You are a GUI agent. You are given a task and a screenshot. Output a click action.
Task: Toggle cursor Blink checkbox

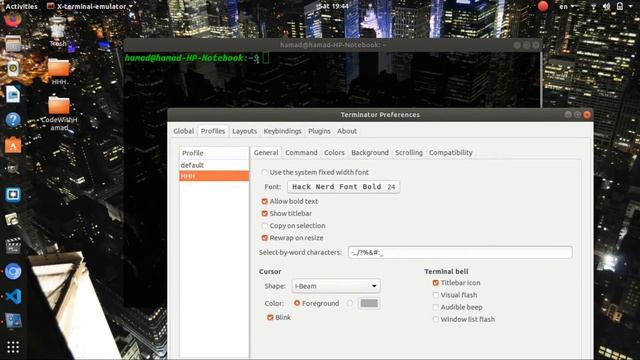pyautogui.click(x=270, y=318)
